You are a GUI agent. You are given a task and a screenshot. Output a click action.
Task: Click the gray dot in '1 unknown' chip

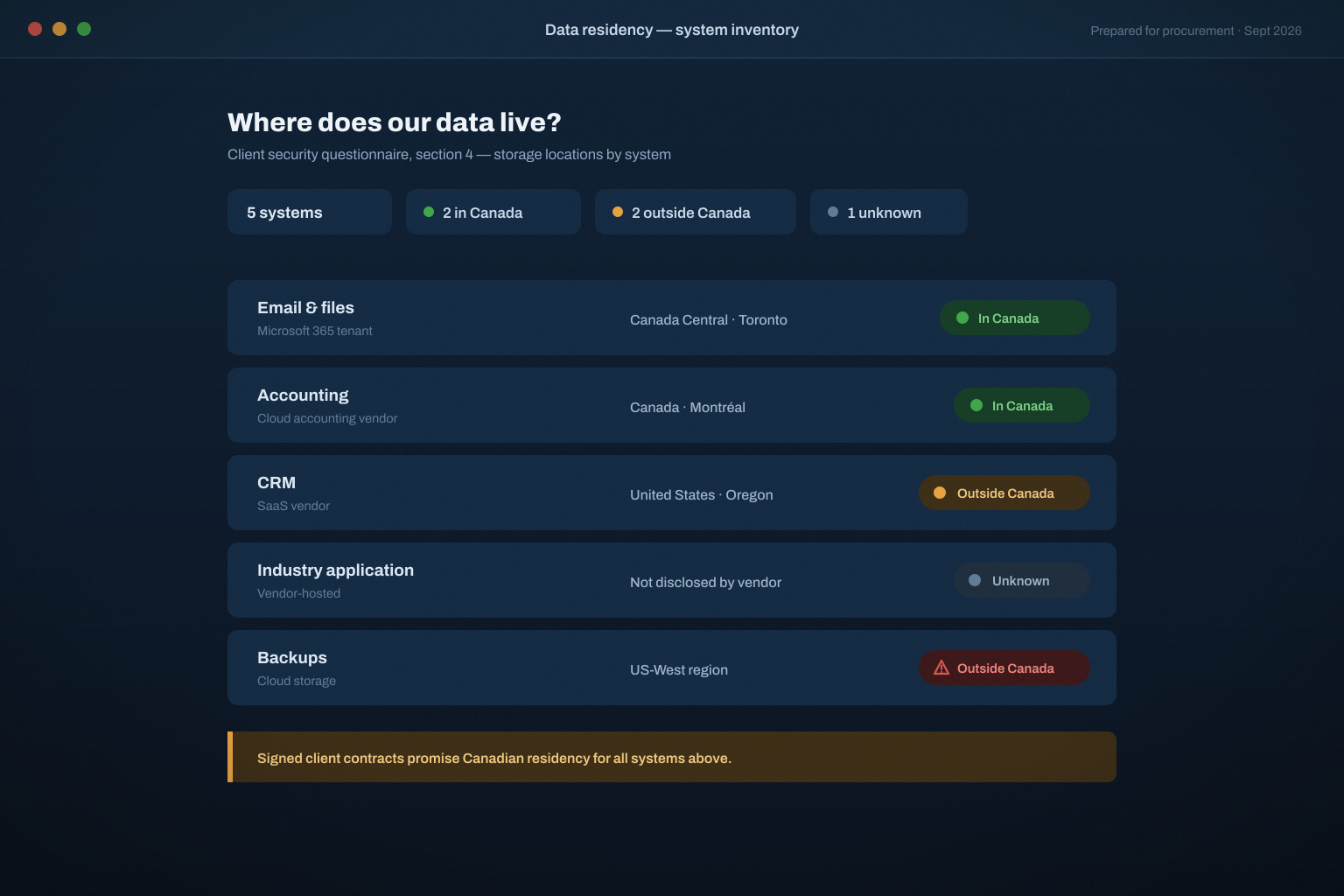click(x=833, y=212)
